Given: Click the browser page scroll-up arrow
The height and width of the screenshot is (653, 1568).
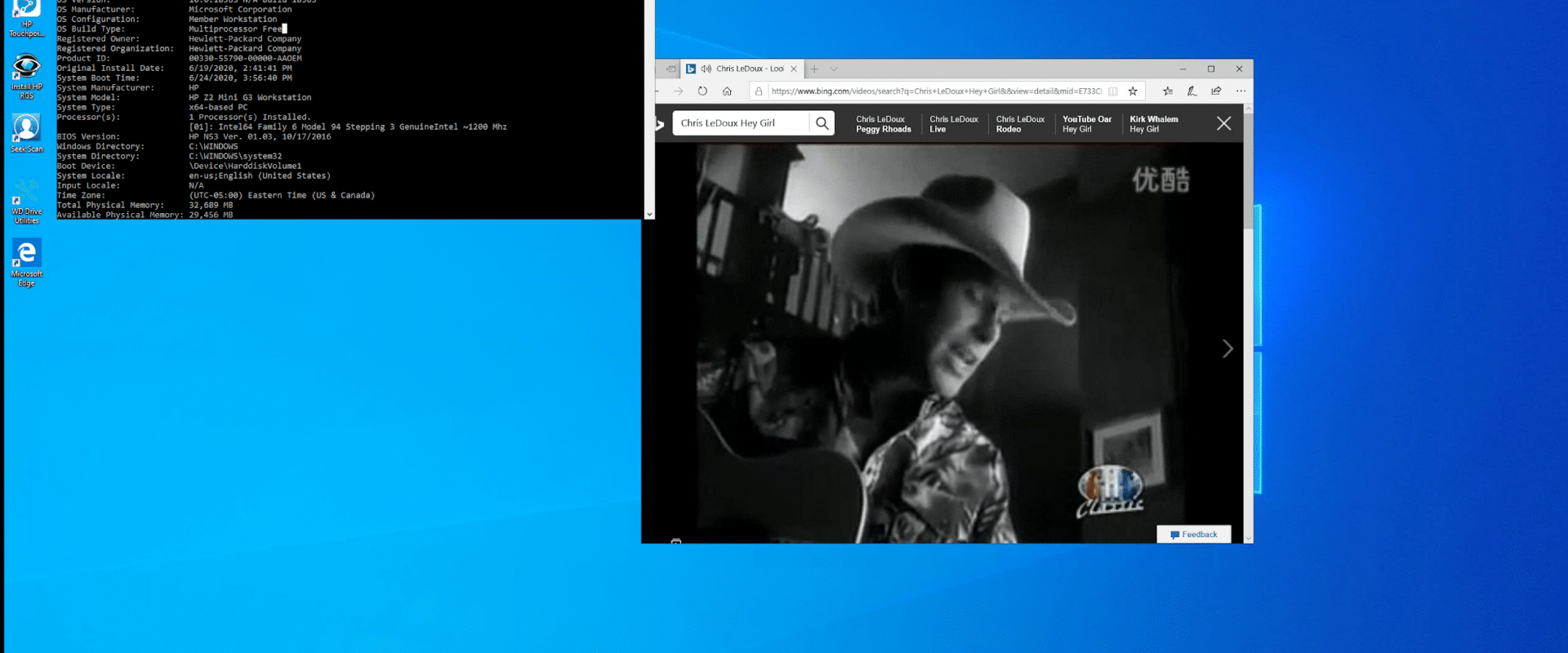Looking at the screenshot, I should point(1248,109).
